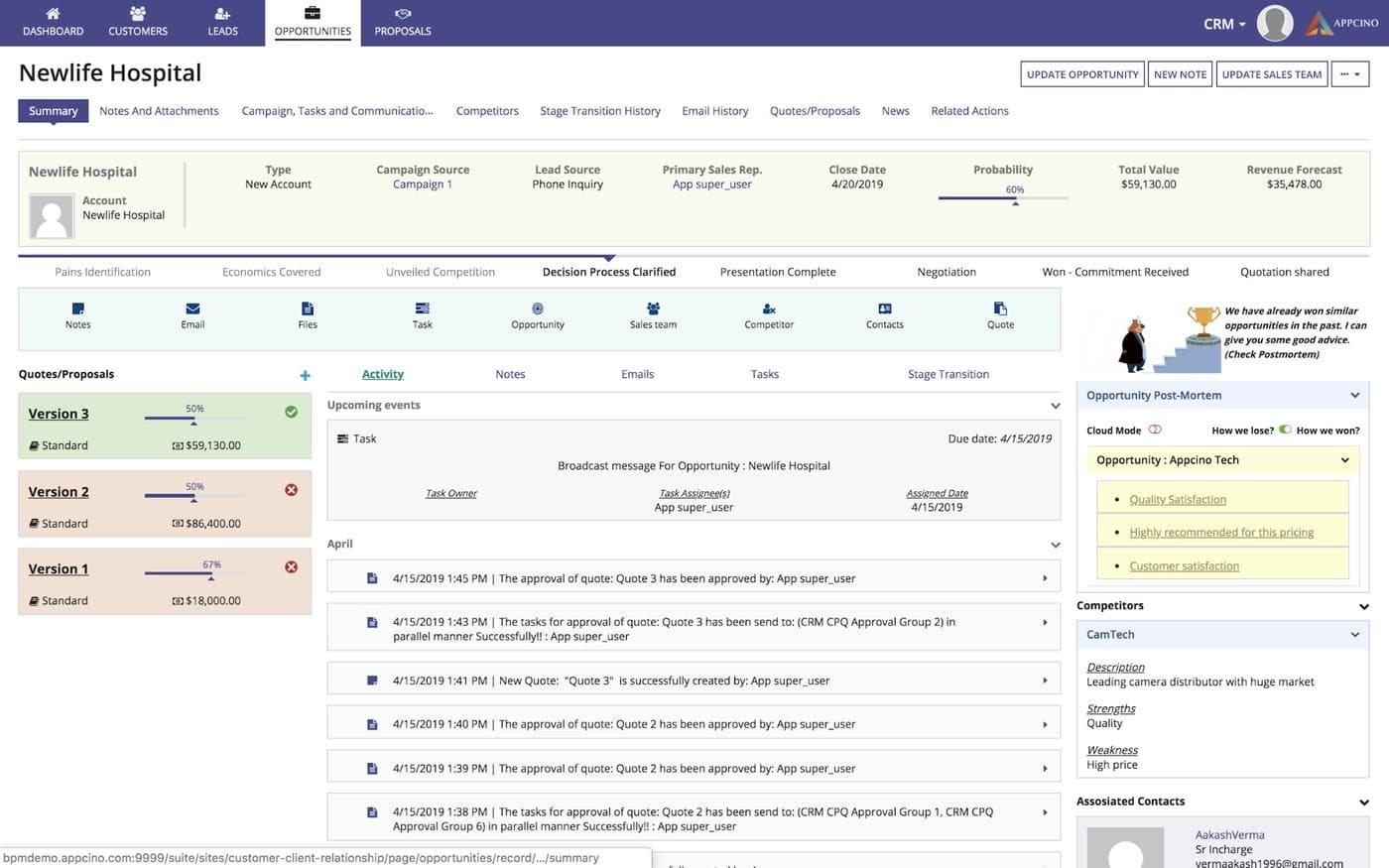Open the Sales team icon
The height and width of the screenshot is (868, 1389).
click(653, 310)
